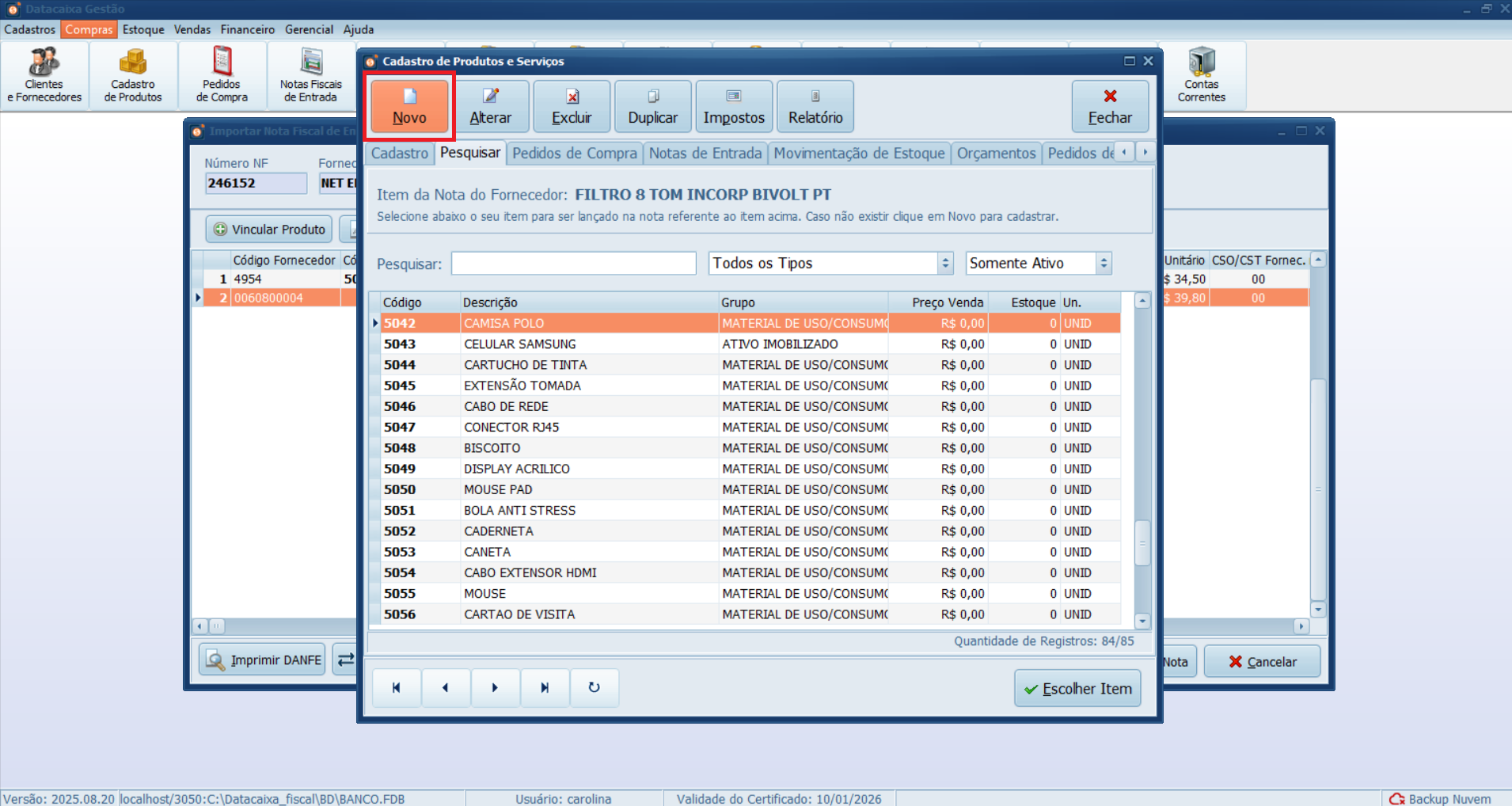Screen dimensions: 1512x806
Task: Click the Novo product button
Action: click(409, 106)
